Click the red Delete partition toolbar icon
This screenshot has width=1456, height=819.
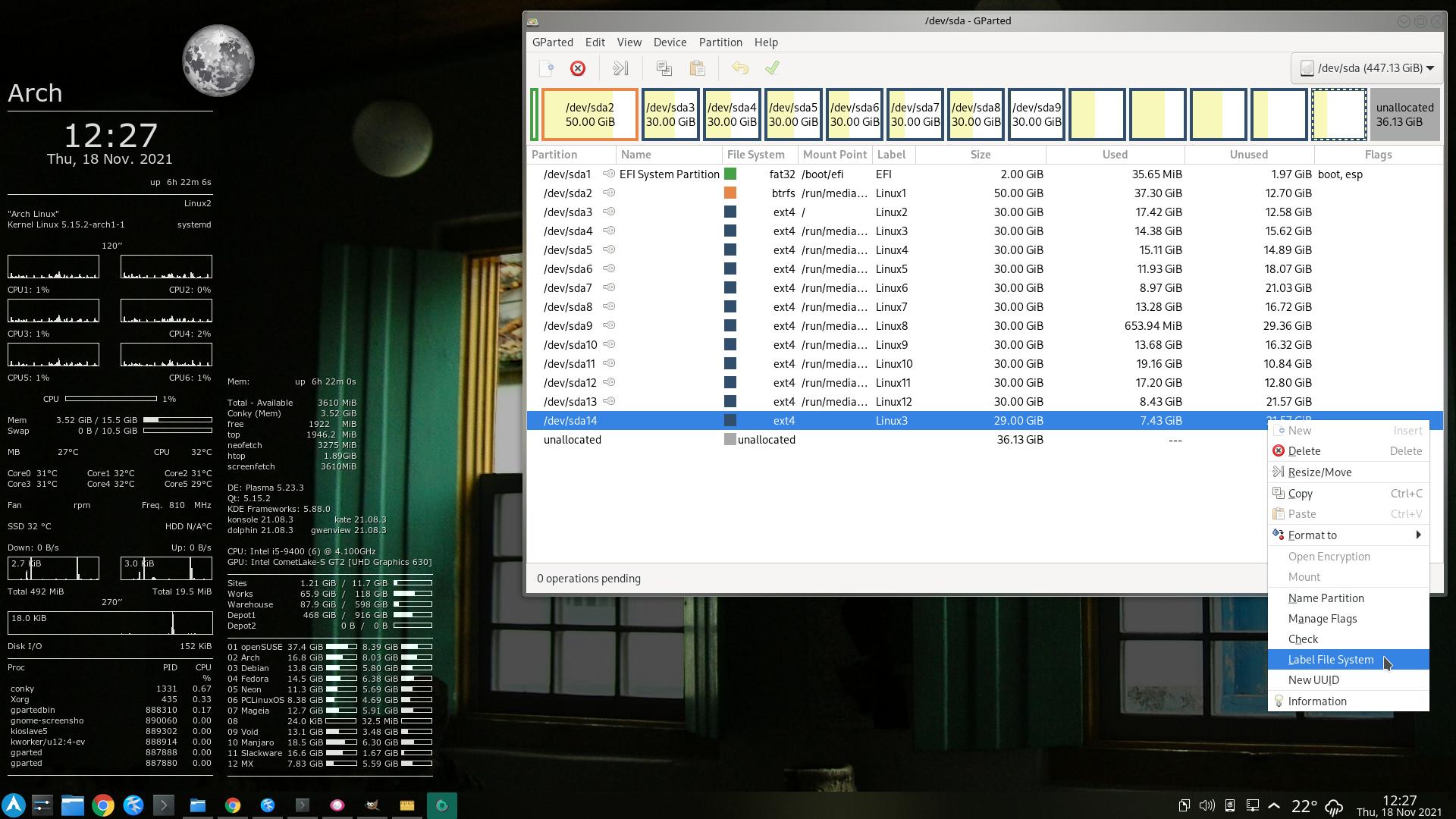[578, 68]
